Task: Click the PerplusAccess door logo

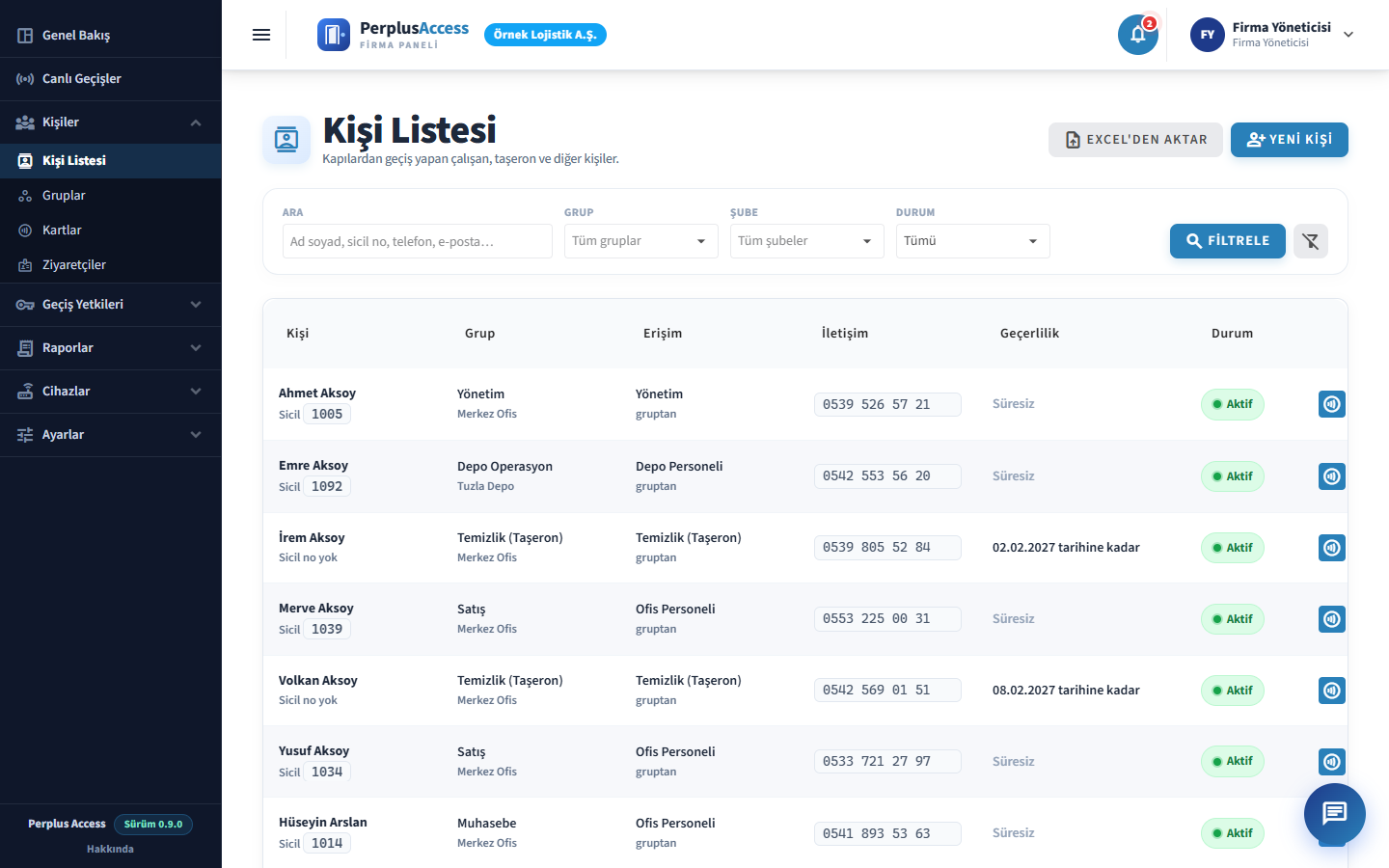Action: [334, 35]
